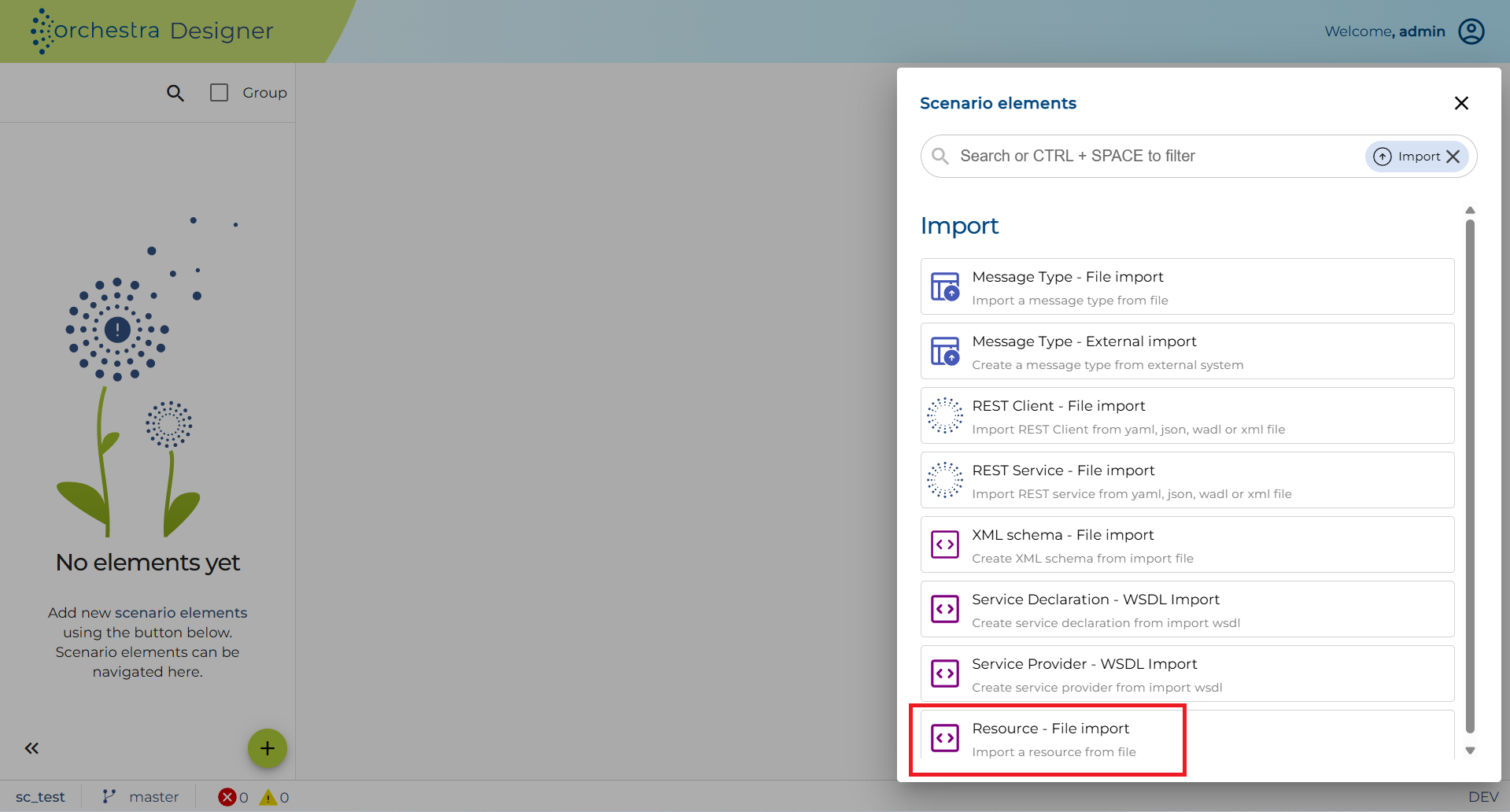Click the import list scrollbar thumb
1510x812 pixels.
pos(1470,476)
